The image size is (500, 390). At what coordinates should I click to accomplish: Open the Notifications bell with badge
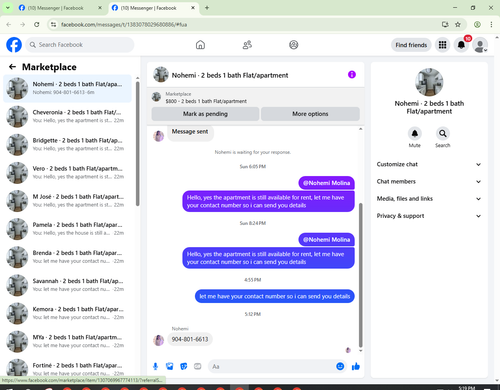[x=461, y=45]
